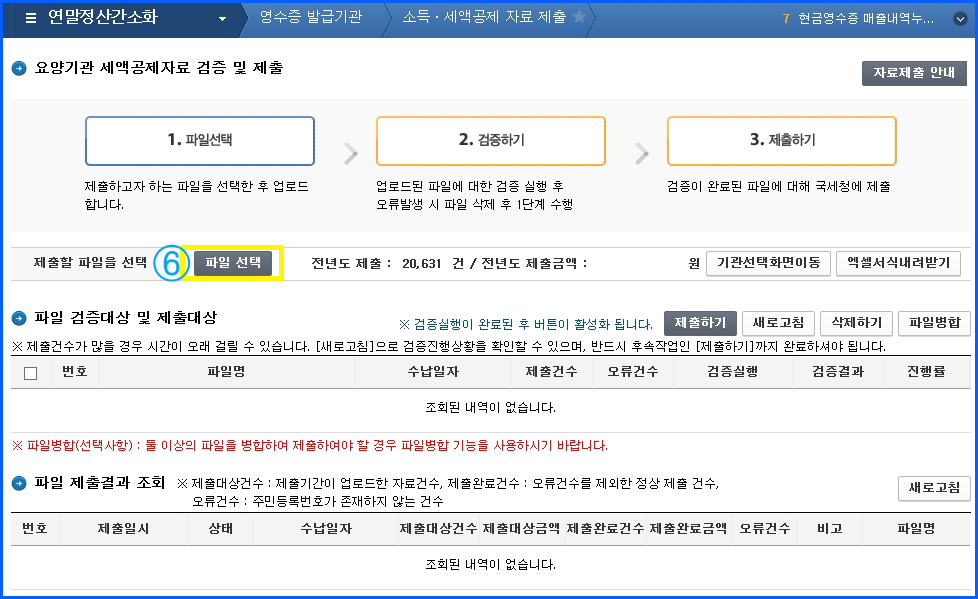Click the chevron between steps 1 and 2
The height and width of the screenshot is (599, 978).
tap(351, 153)
